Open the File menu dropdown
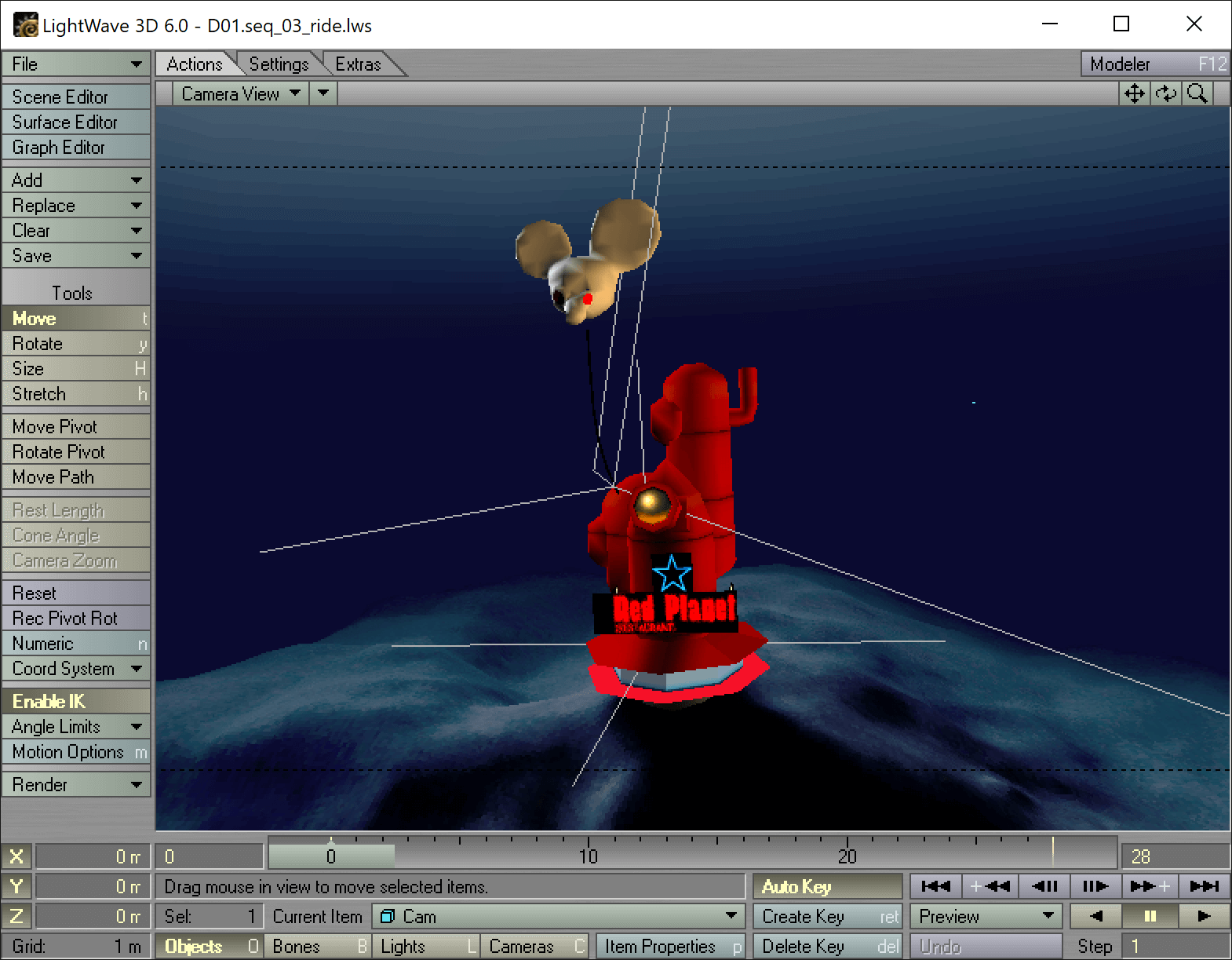The width and height of the screenshot is (1232, 960). coord(76,64)
